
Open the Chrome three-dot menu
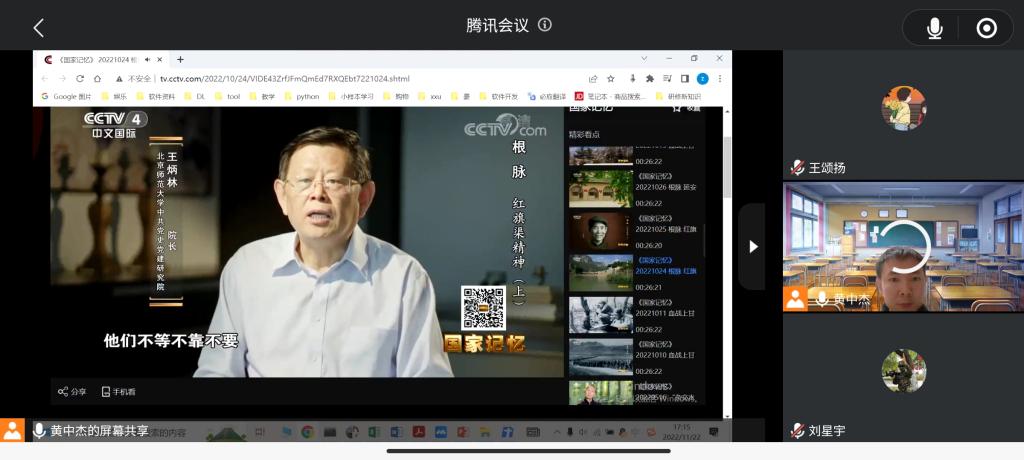pyautogui.click(x=720, y=78)
